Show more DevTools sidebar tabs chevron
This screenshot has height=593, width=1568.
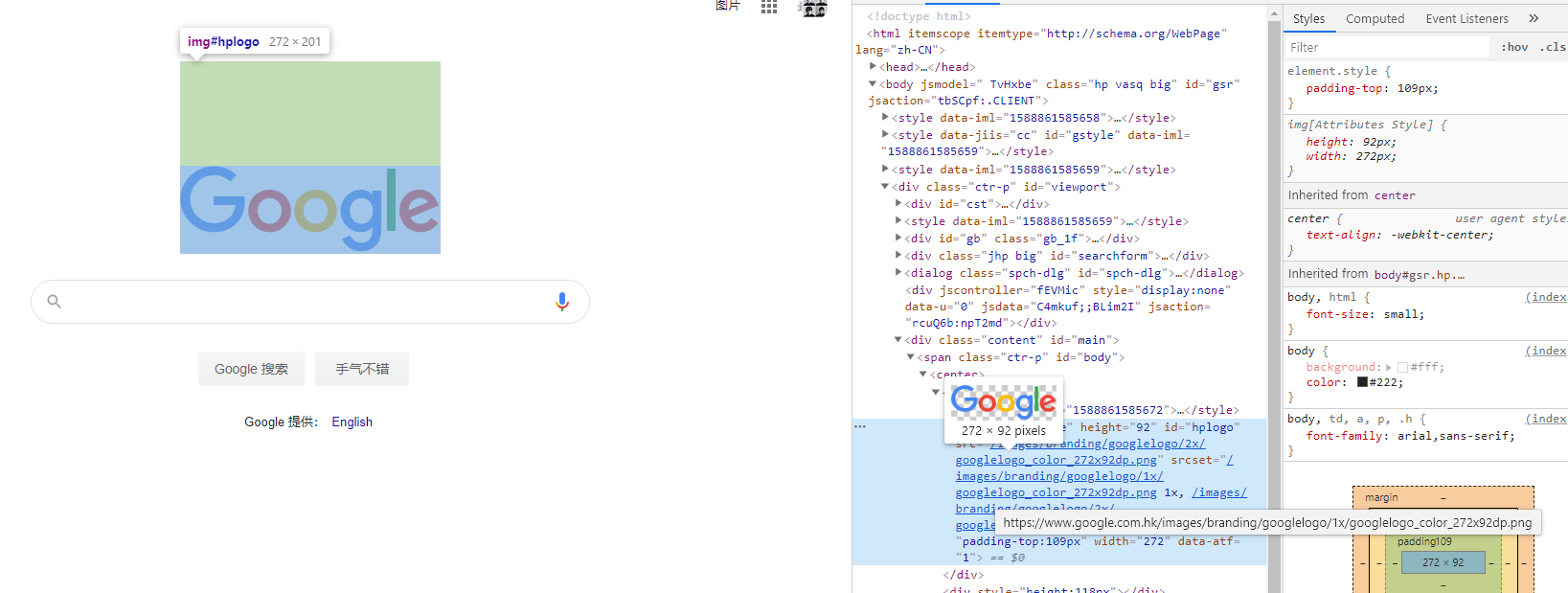click(x=1534, y=18)
